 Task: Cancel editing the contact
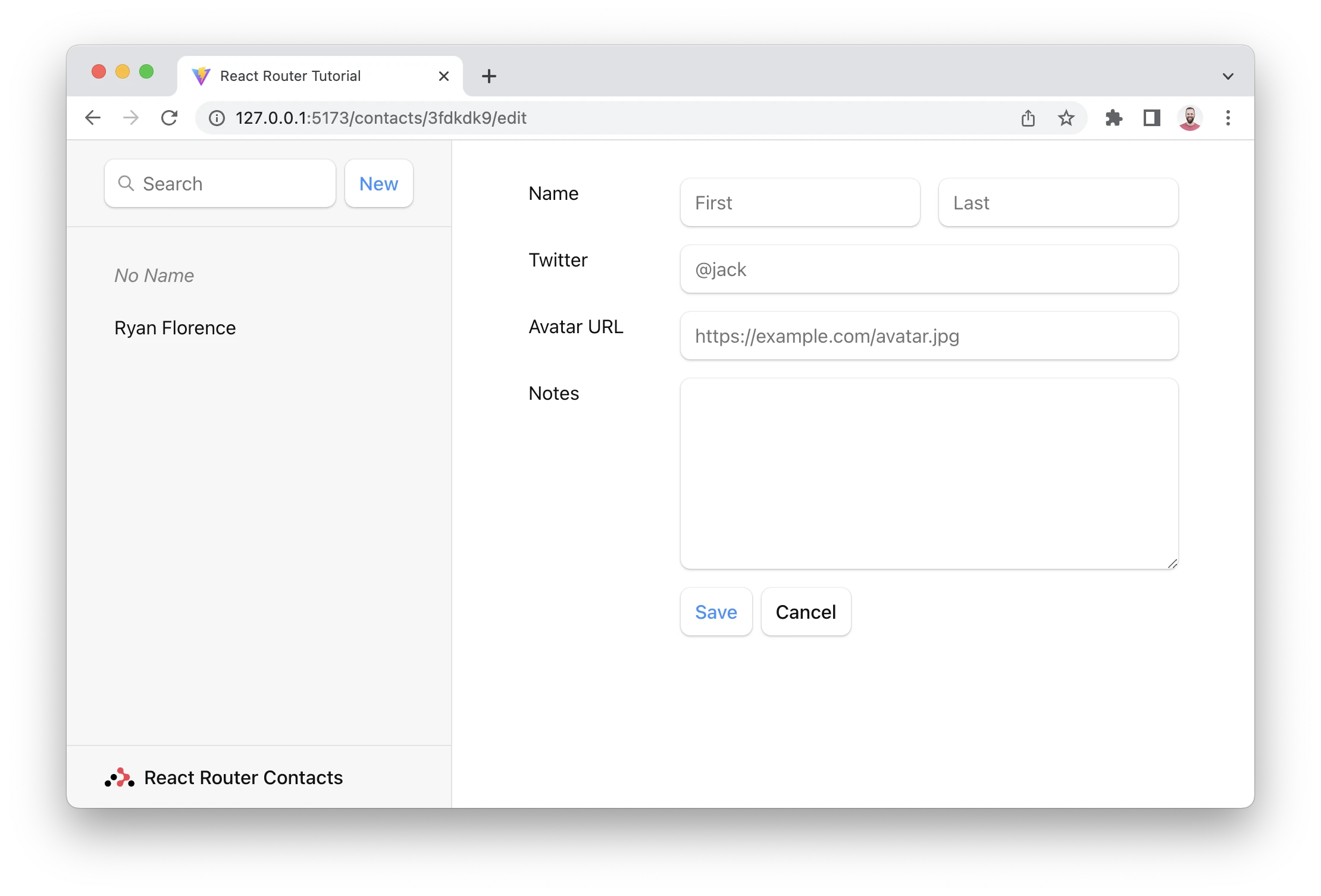pos(806,612)
